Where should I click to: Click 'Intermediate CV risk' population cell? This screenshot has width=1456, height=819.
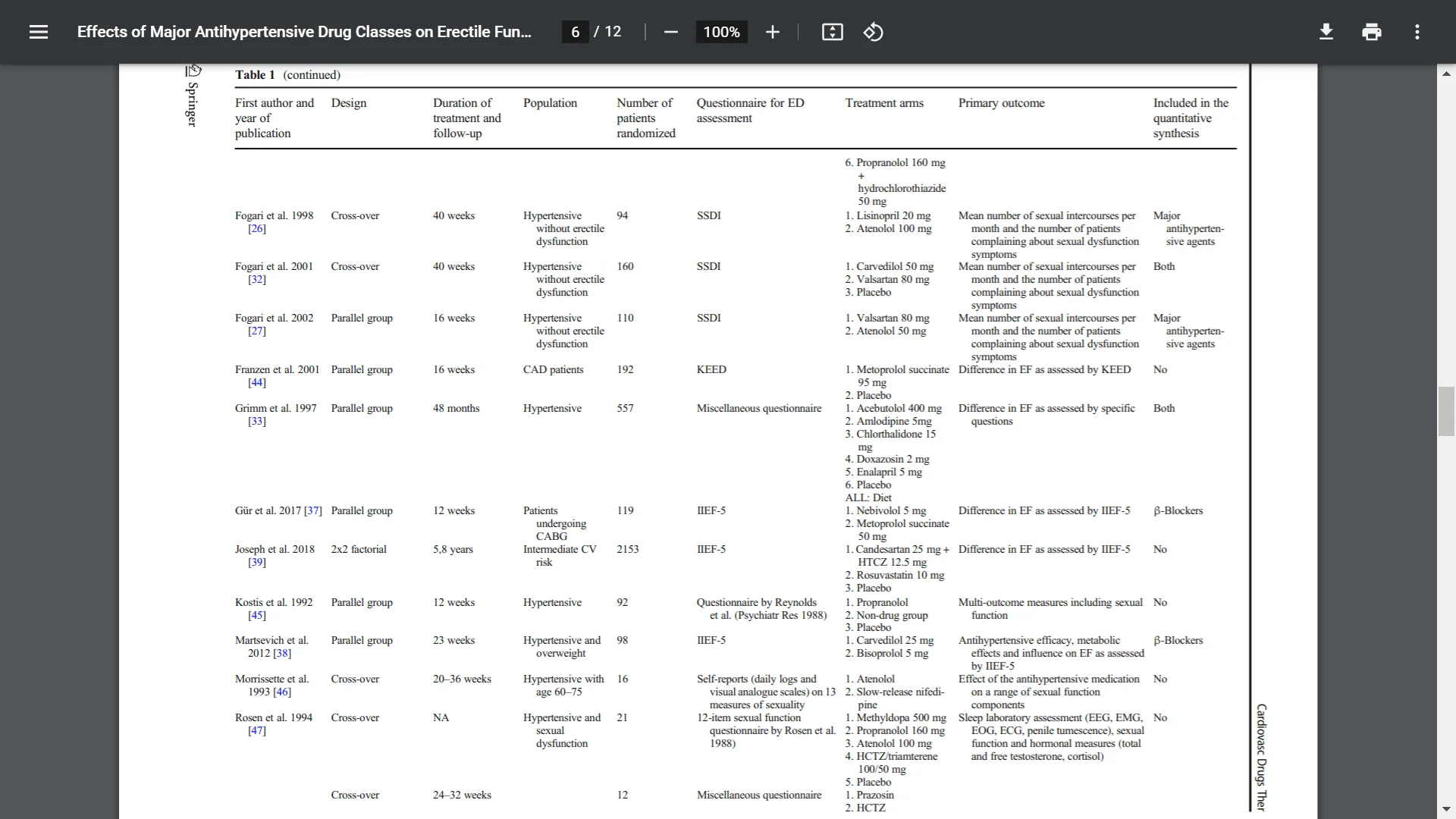560,556
